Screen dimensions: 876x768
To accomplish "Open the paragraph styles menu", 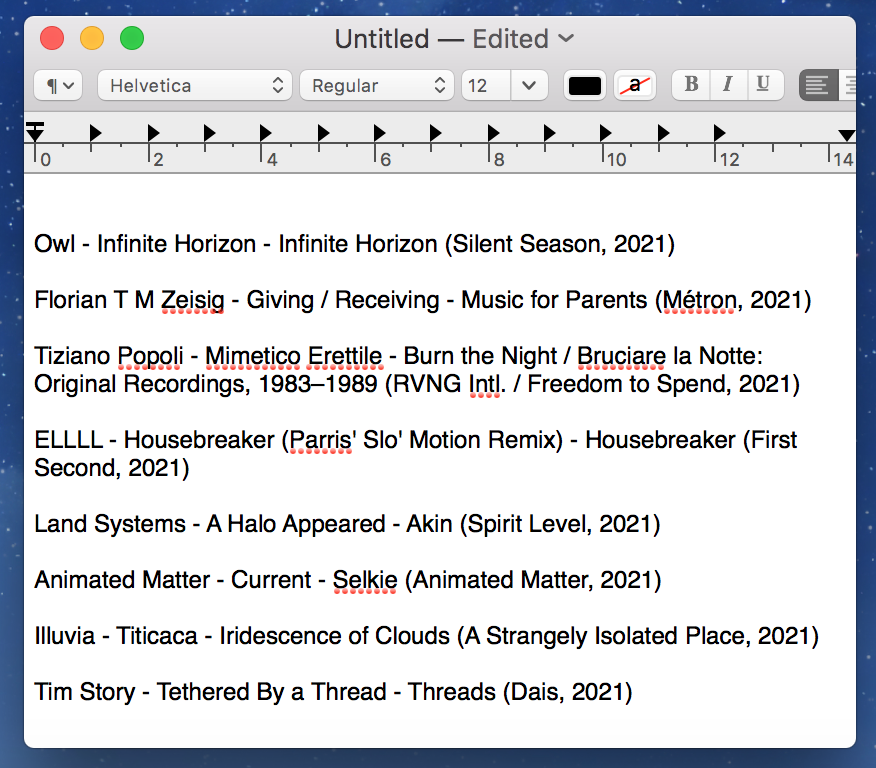I will coord(58,85).
